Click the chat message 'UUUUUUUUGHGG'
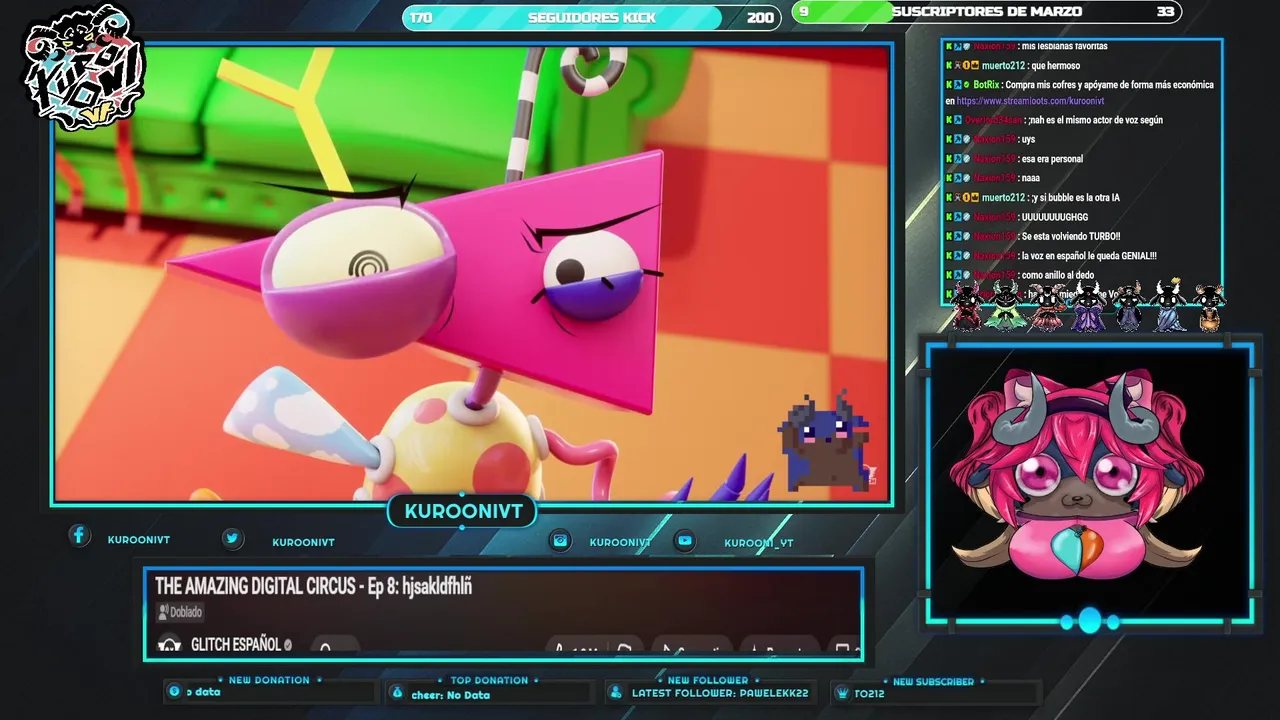The image size is (1280, 720). pyautogui.click(x=1055, y=217)
